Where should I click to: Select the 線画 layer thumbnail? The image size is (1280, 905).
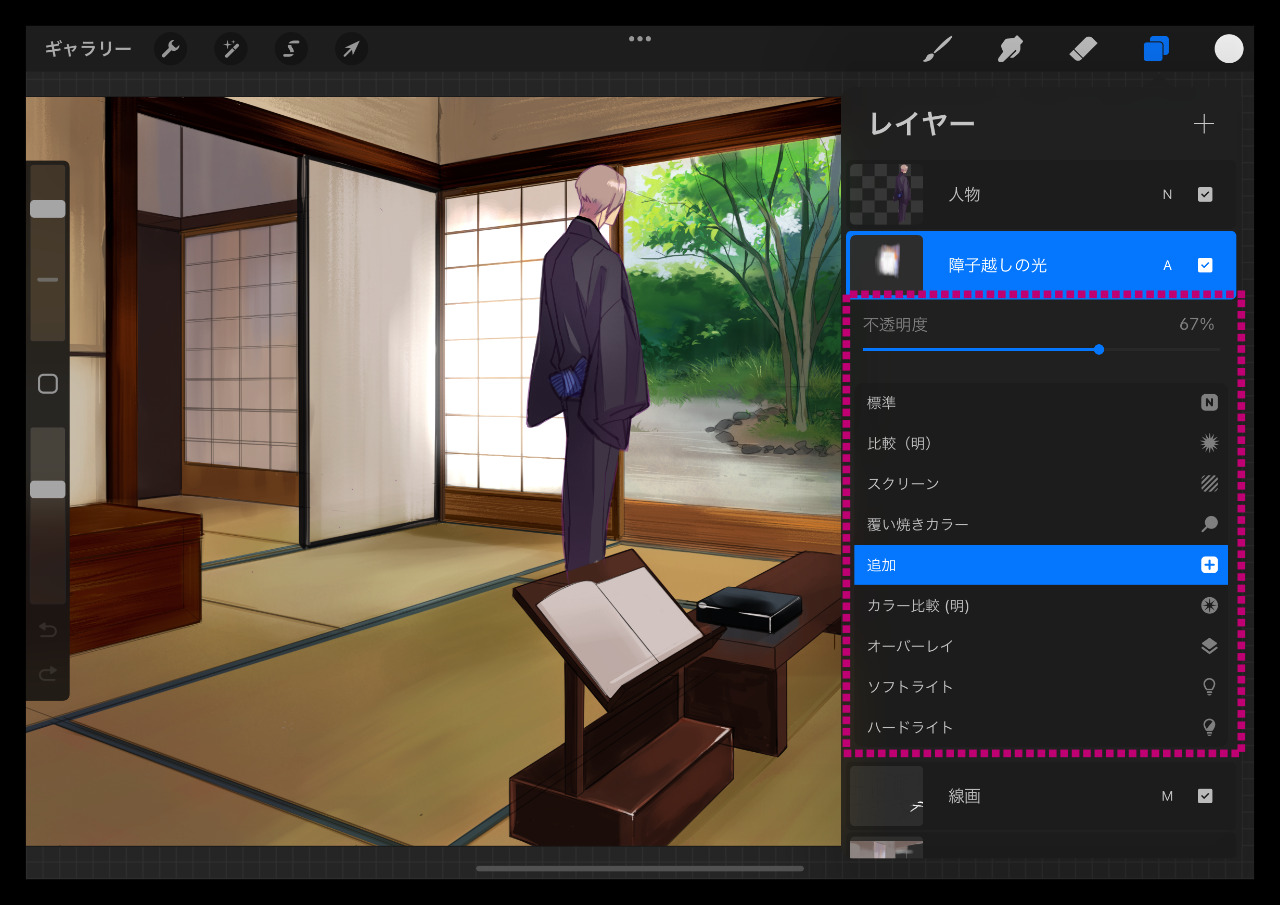(886, 796)
